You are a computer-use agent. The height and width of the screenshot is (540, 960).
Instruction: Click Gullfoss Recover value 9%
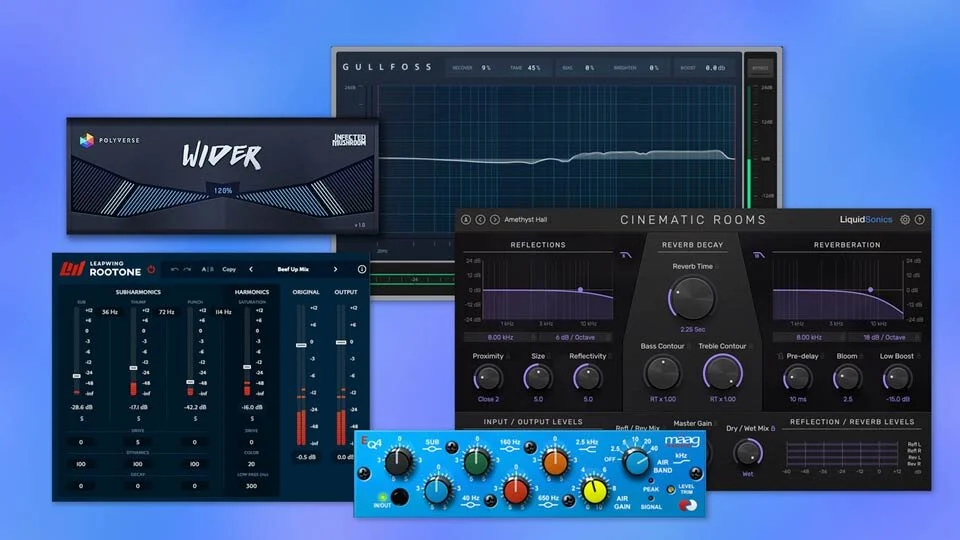coord(486,68)
